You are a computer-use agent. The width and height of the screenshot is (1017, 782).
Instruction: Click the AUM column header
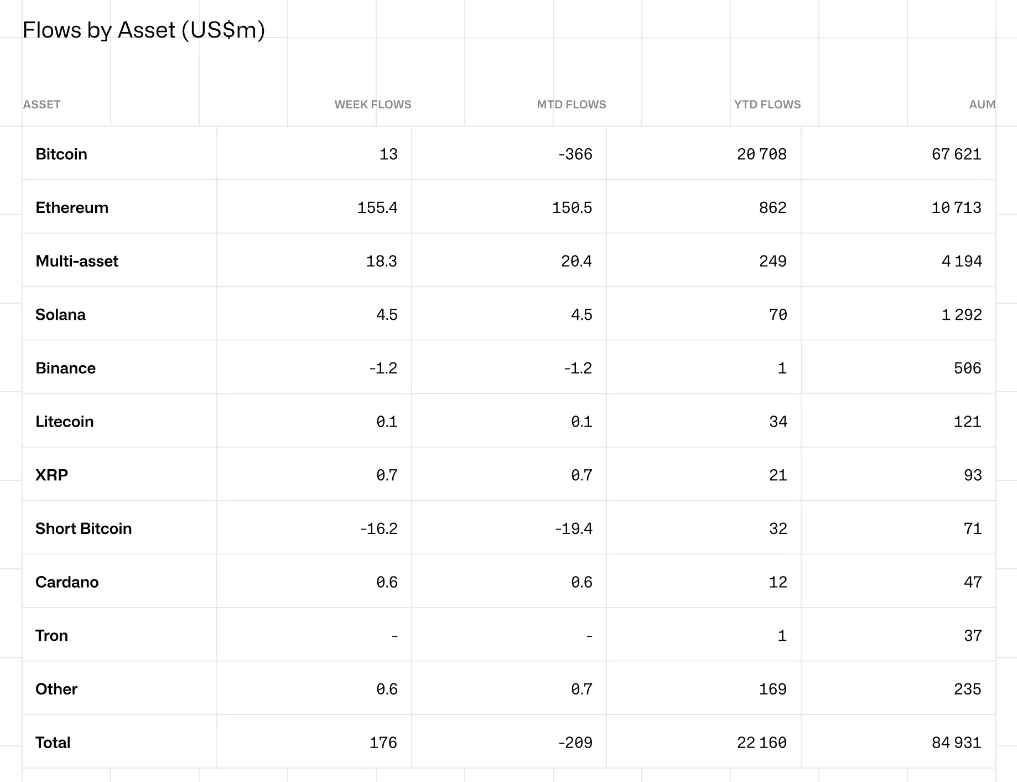(982, 104)
